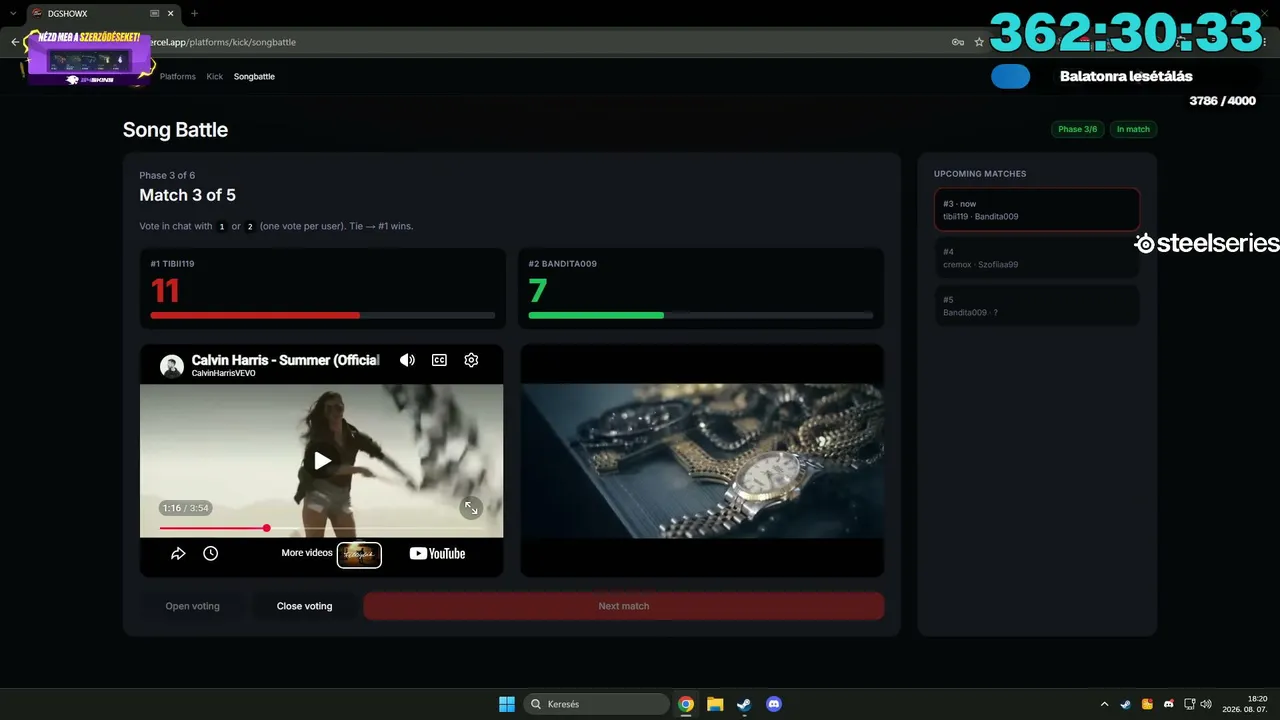Enter fullscreen on the YouTube player

[471, 508]
